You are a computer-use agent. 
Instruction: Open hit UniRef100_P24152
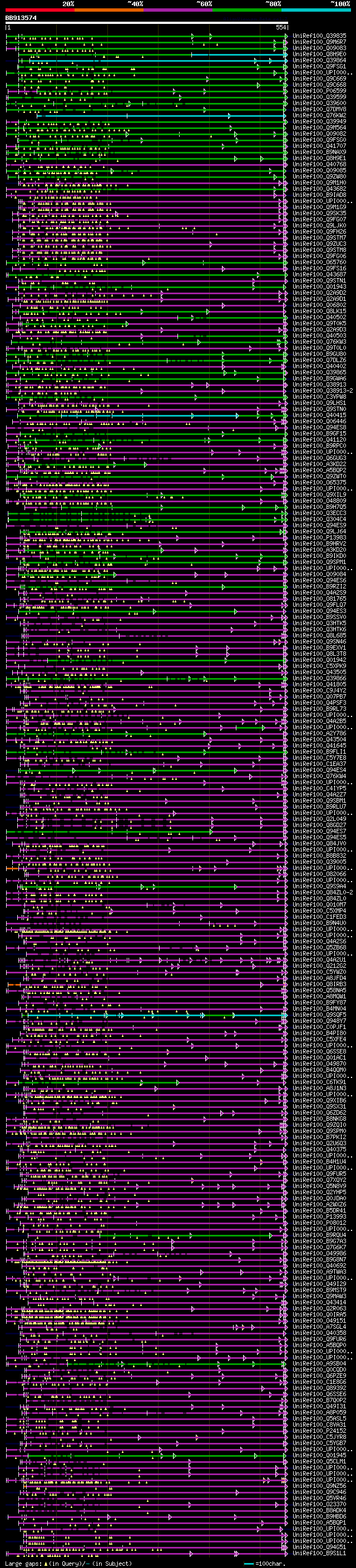pyautogui.click(x=319, y=1431)
